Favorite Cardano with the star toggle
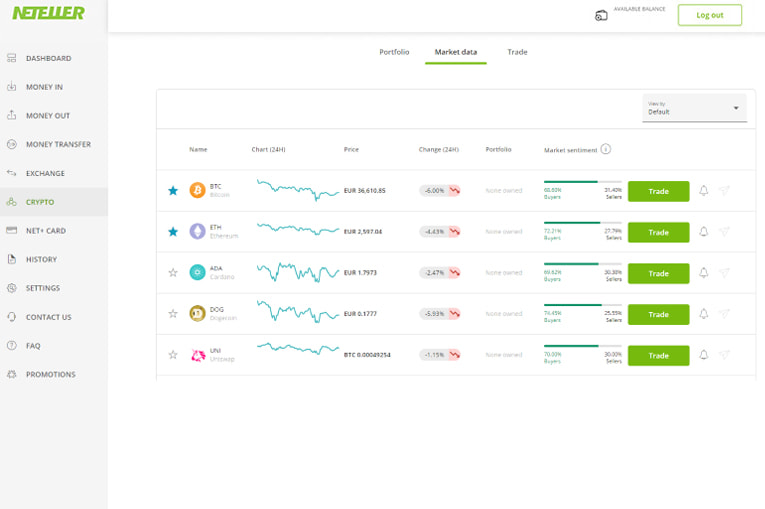This screenshot has width=765, height=509. point(173,273)
